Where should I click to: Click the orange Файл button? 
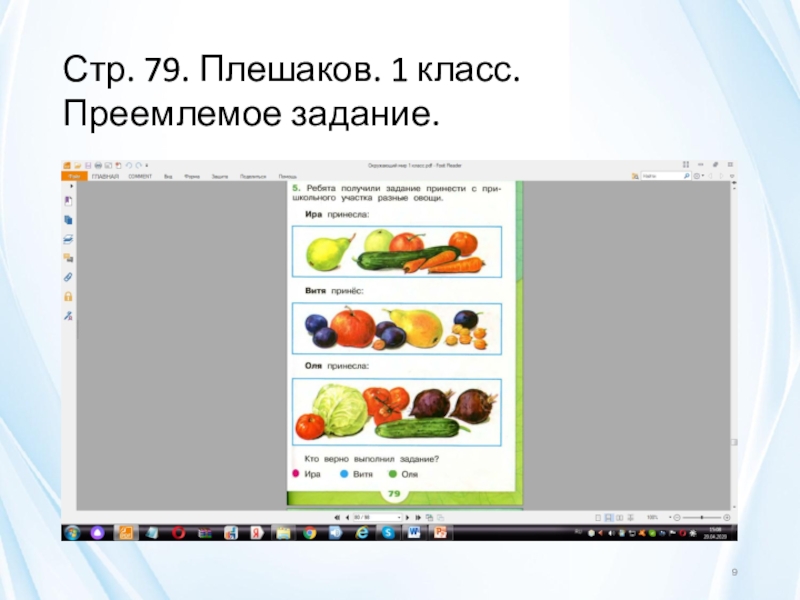pyautogui.click(x=72, y=175)
